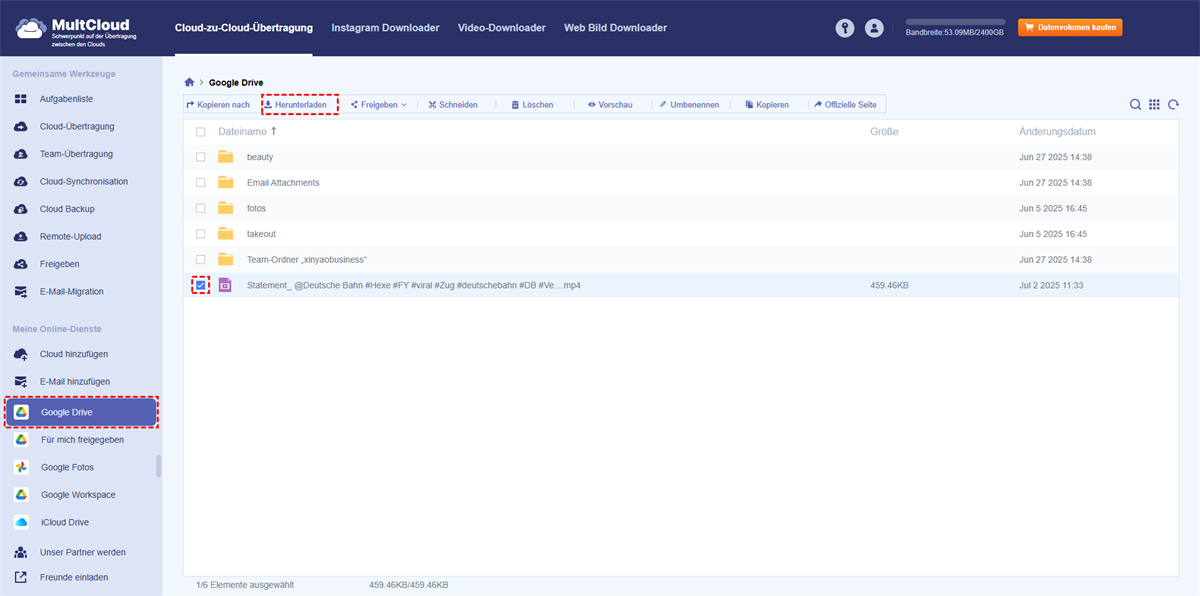
Task: Click Kopieren toolbar button
Action: (x=767, y=104)
